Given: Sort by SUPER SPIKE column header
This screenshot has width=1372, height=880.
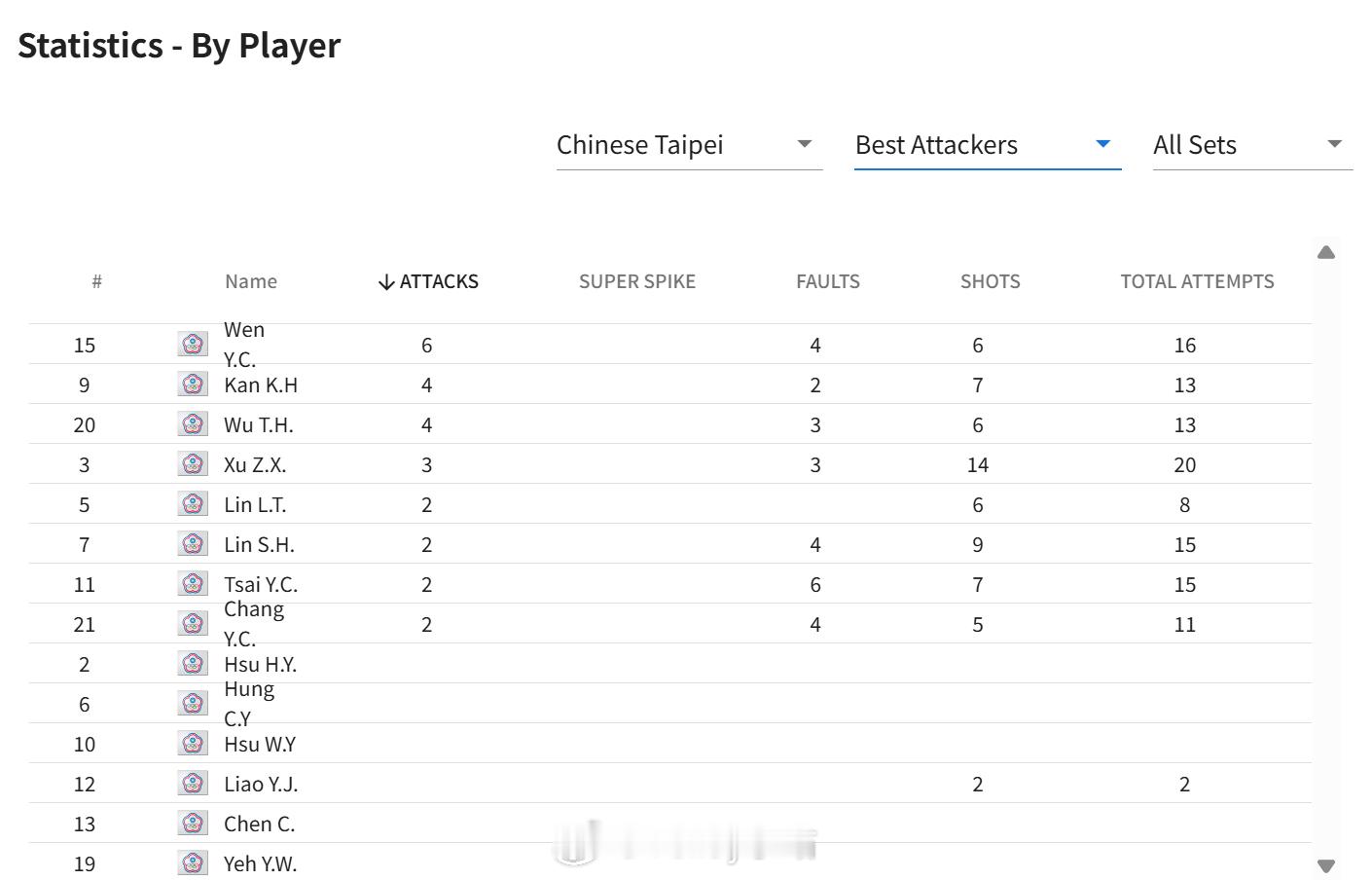Looking at the screenshot, I should [637, 281].
